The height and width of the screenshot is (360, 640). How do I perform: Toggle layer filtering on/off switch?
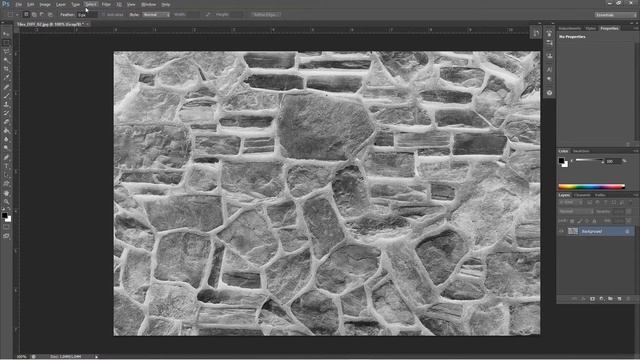pyautogui.click(x=629, y=202)
